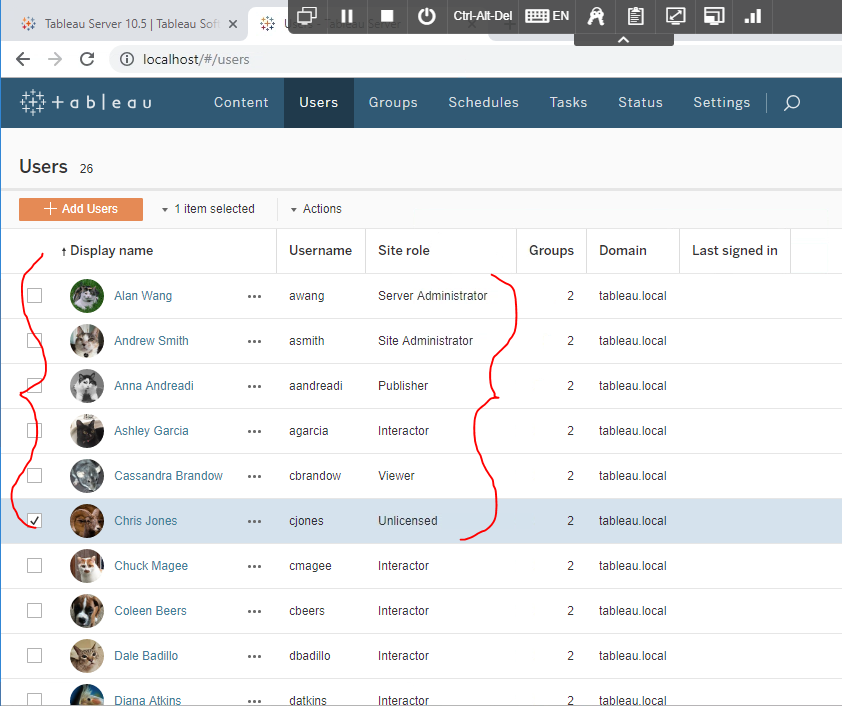Click the Add Users button
This screenshot has width=842, height=706.
click(81, 209)
